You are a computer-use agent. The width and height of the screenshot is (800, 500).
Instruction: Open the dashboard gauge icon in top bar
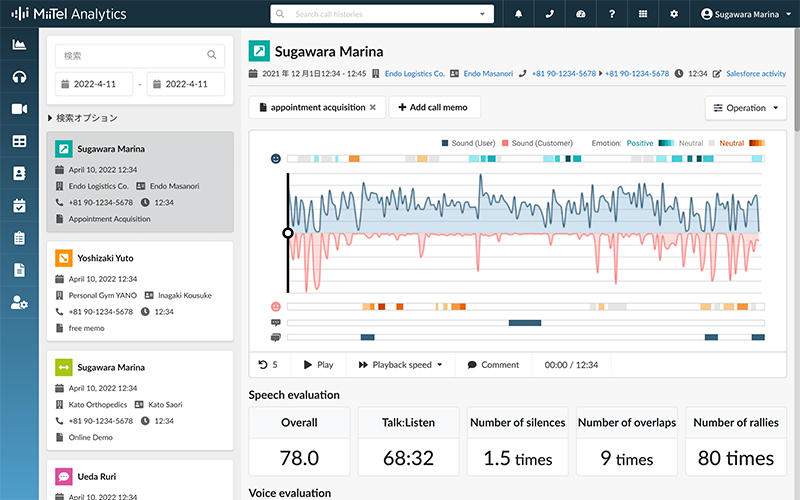[581, 14]
